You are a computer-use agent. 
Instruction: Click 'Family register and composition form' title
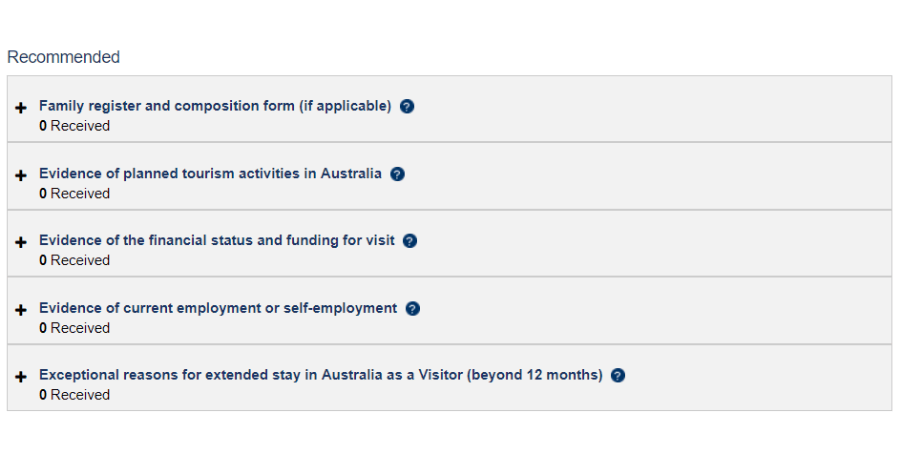[215, 106]
